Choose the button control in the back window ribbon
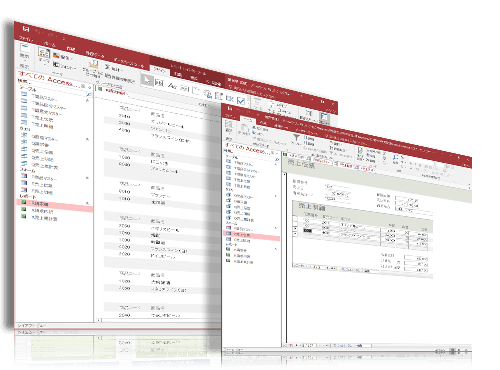The width and height of the screenshot is (500, 370). tap(184, 88)
